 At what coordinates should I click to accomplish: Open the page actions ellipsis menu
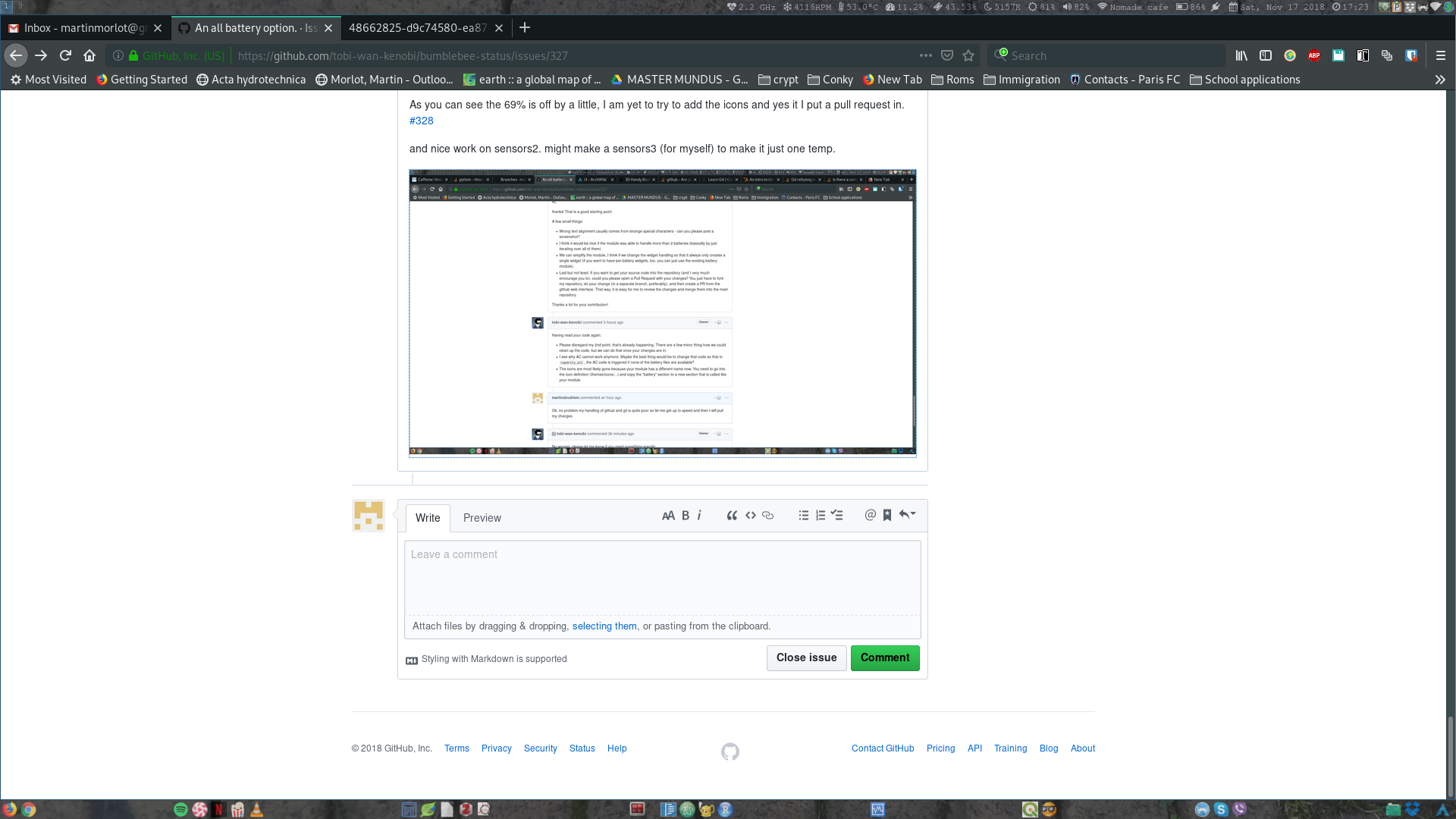point(925,55)
